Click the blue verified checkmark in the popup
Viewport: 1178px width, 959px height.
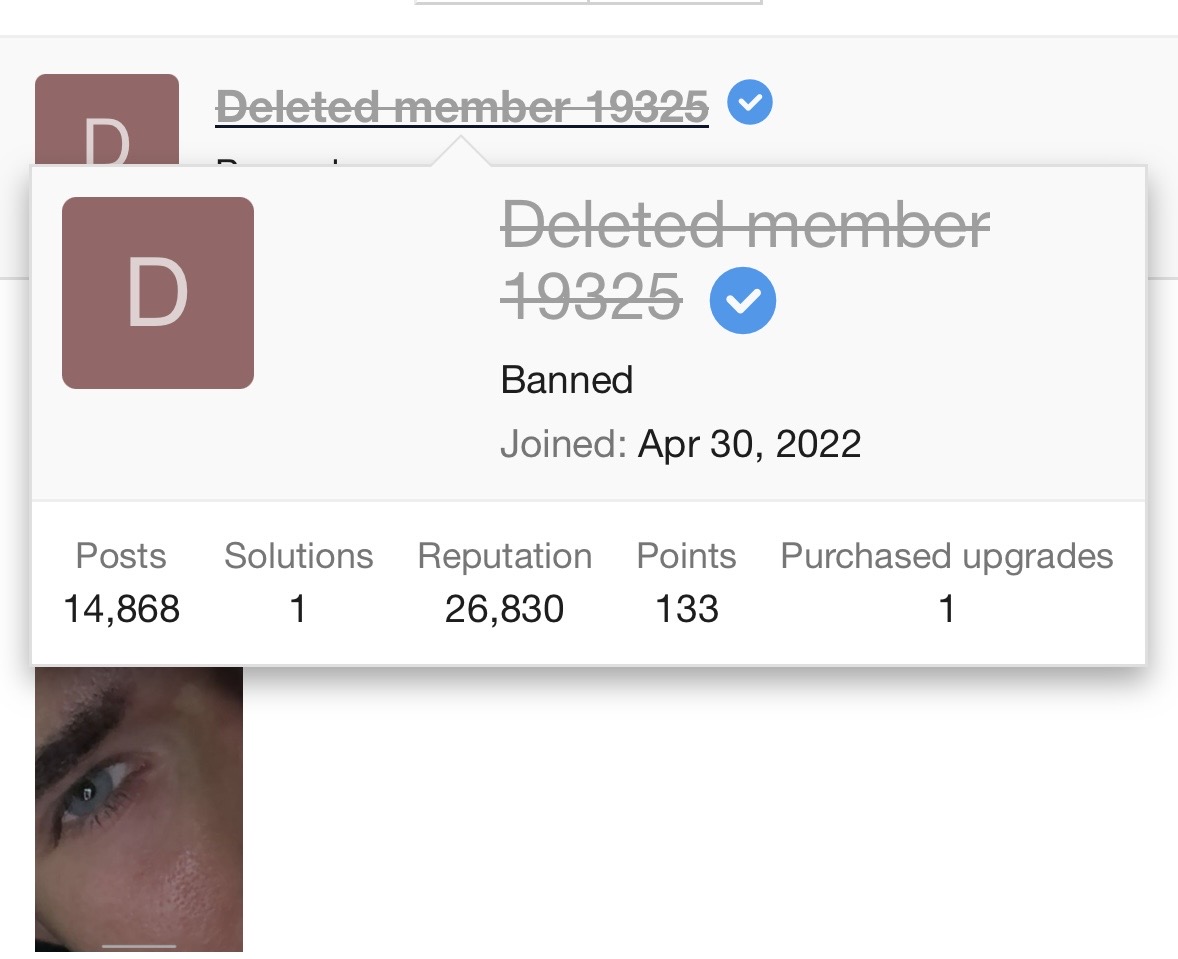click(743, 300)
